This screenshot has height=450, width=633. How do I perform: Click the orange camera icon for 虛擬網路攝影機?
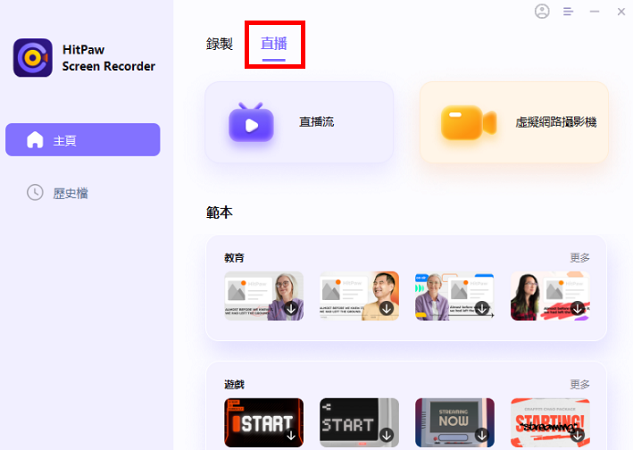468,122
